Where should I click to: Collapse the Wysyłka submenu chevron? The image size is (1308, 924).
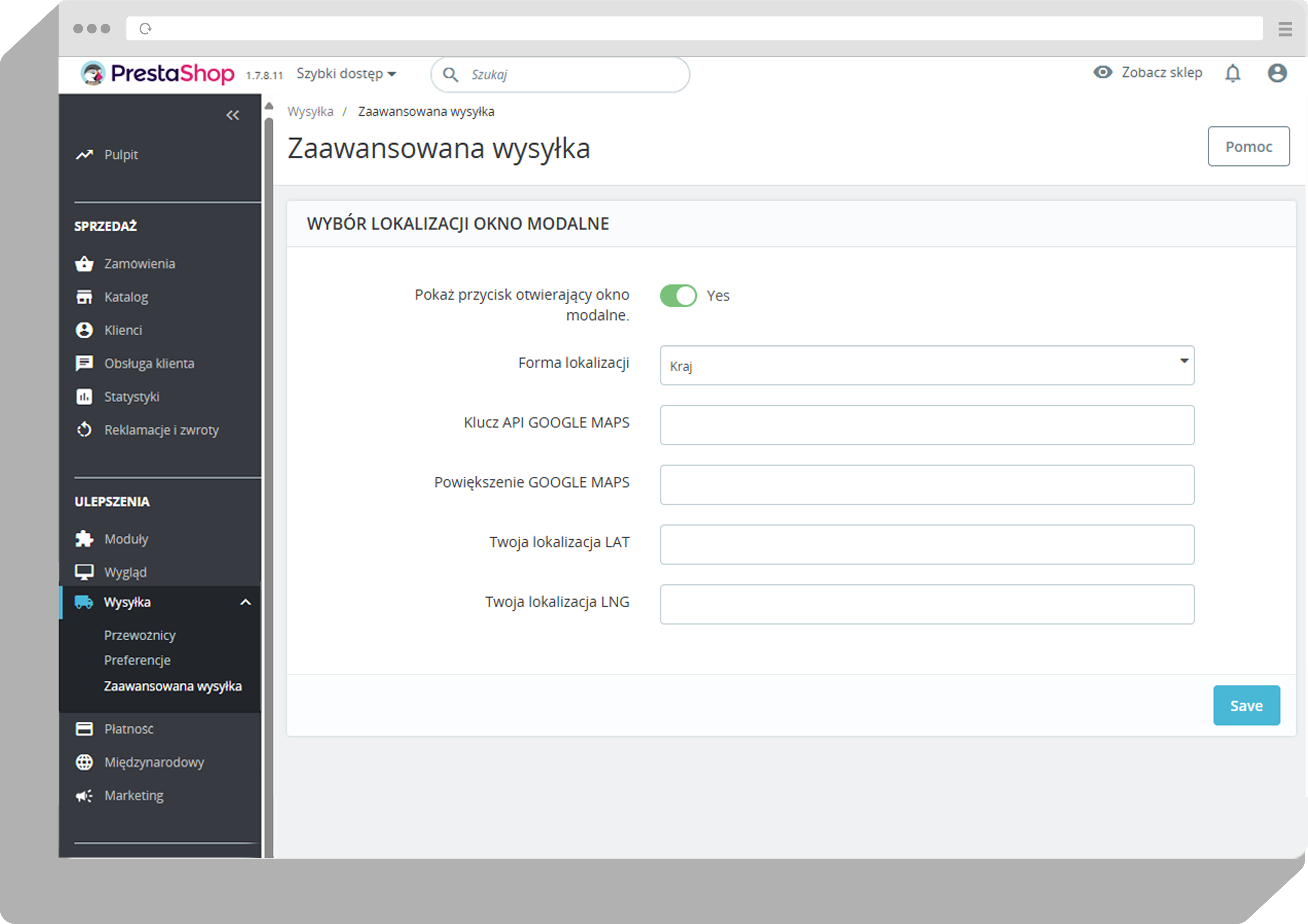coord(246,602)
